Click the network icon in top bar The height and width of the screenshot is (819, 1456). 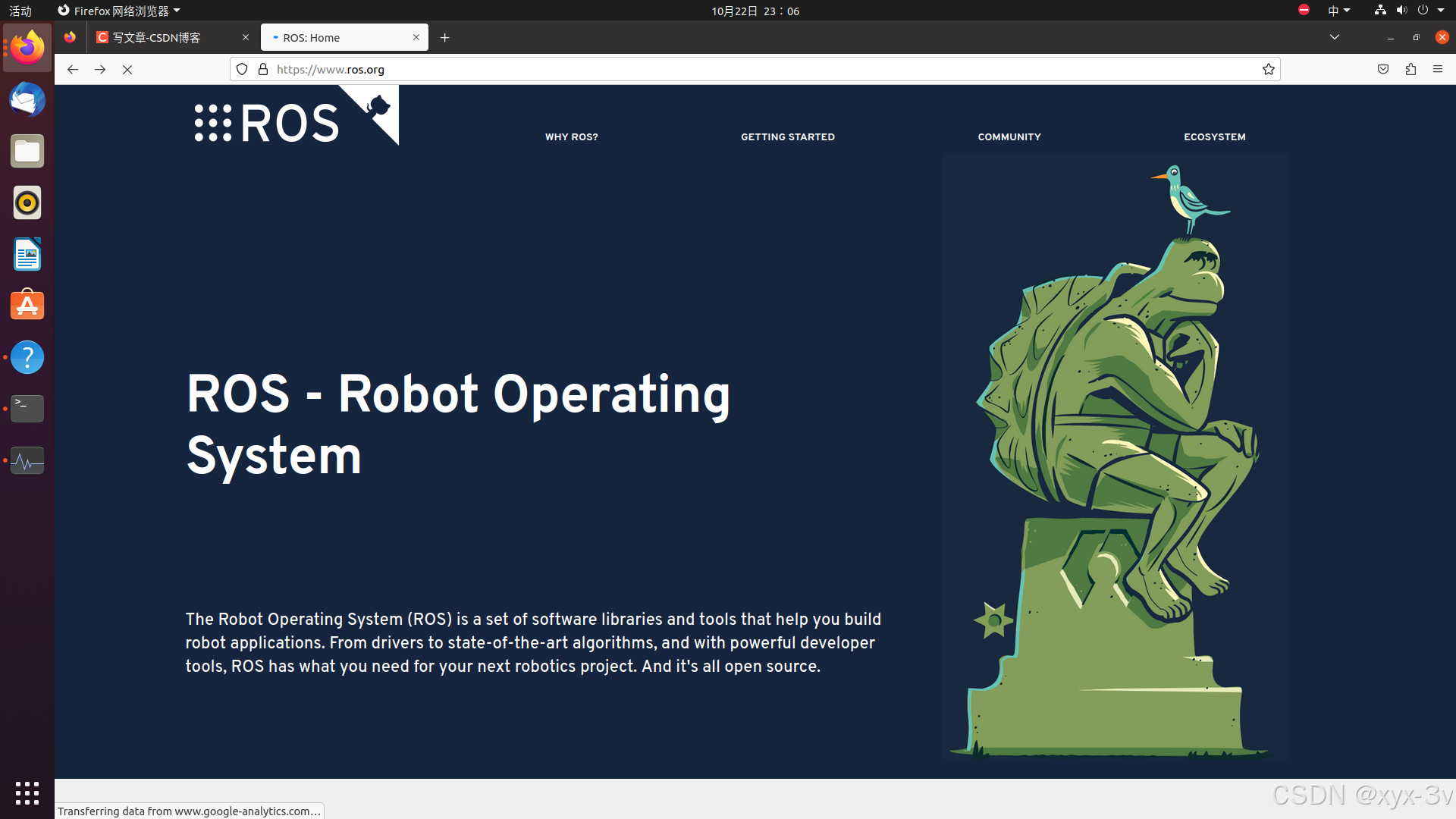coord(1380,10)
